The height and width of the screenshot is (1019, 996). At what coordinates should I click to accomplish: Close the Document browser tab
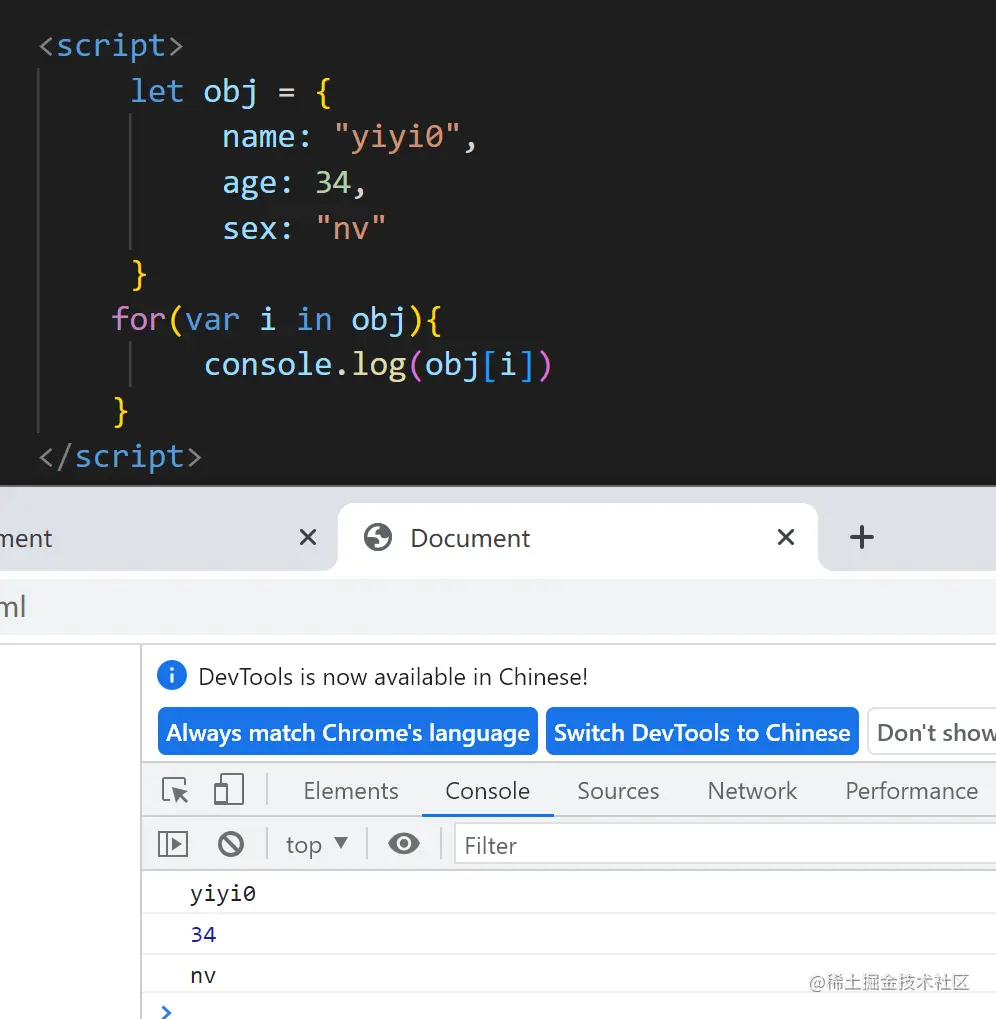tap(785, 537)
